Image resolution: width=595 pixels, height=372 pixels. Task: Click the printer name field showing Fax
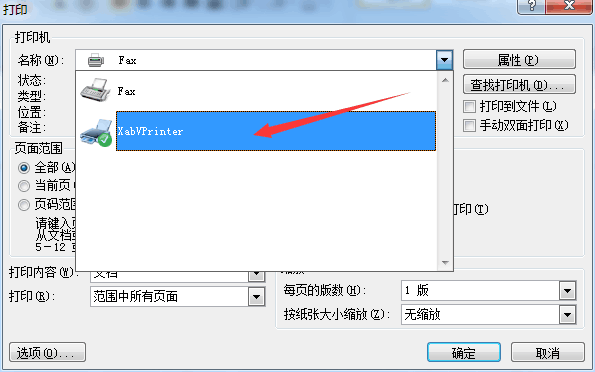(x=264, y=60)
